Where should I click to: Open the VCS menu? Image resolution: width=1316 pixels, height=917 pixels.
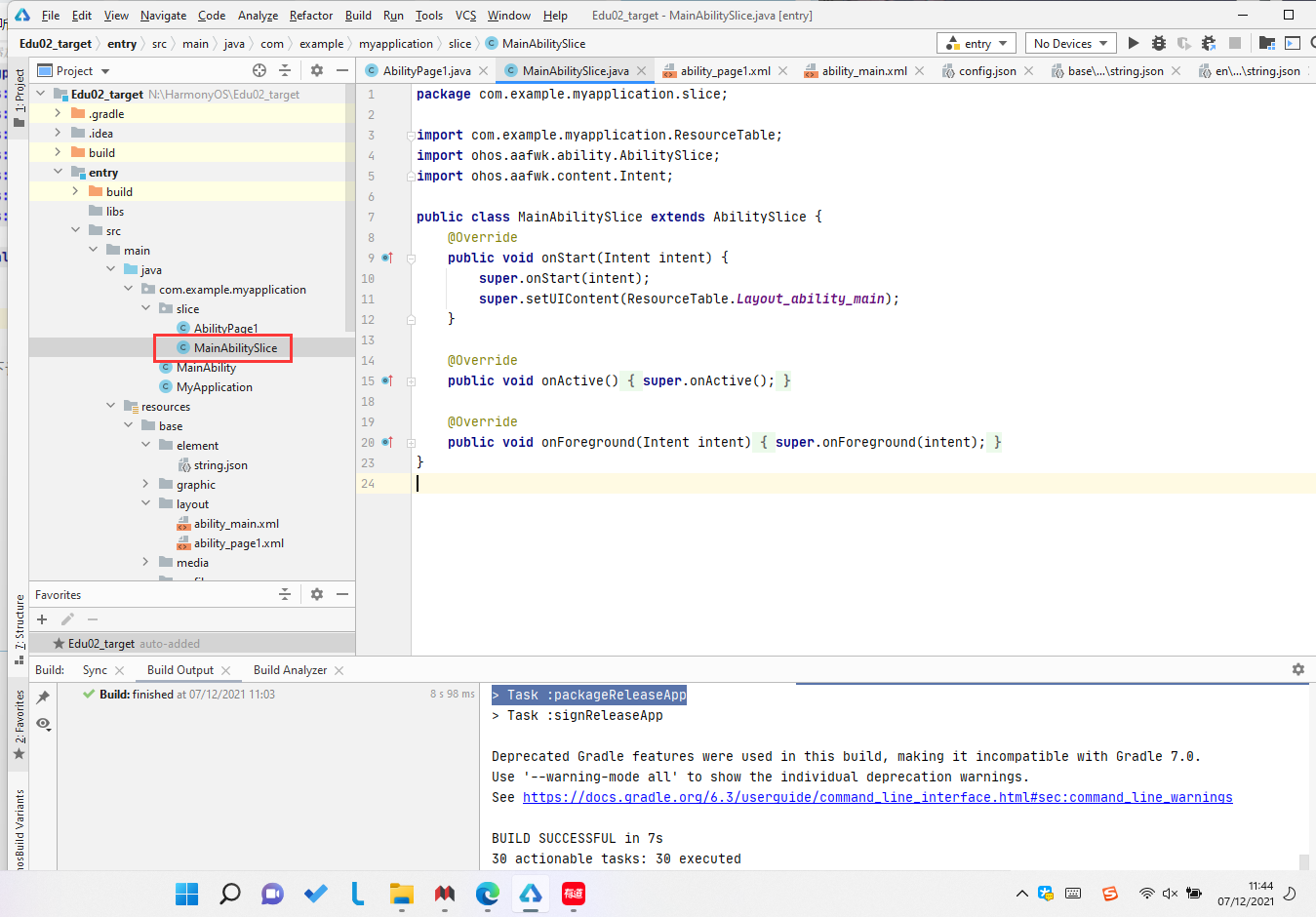click(465, 15)
